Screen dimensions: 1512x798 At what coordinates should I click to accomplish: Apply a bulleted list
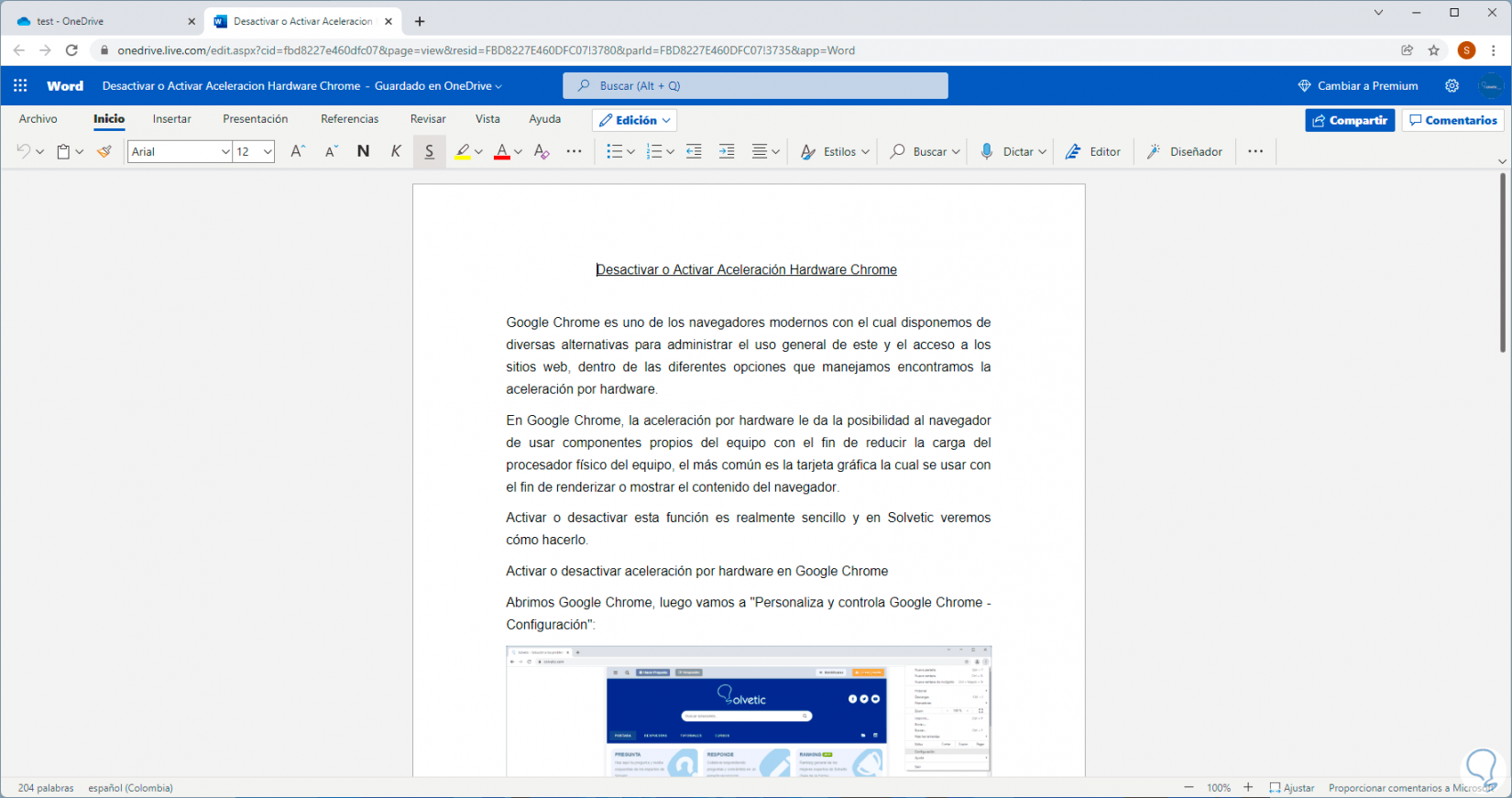614,151
